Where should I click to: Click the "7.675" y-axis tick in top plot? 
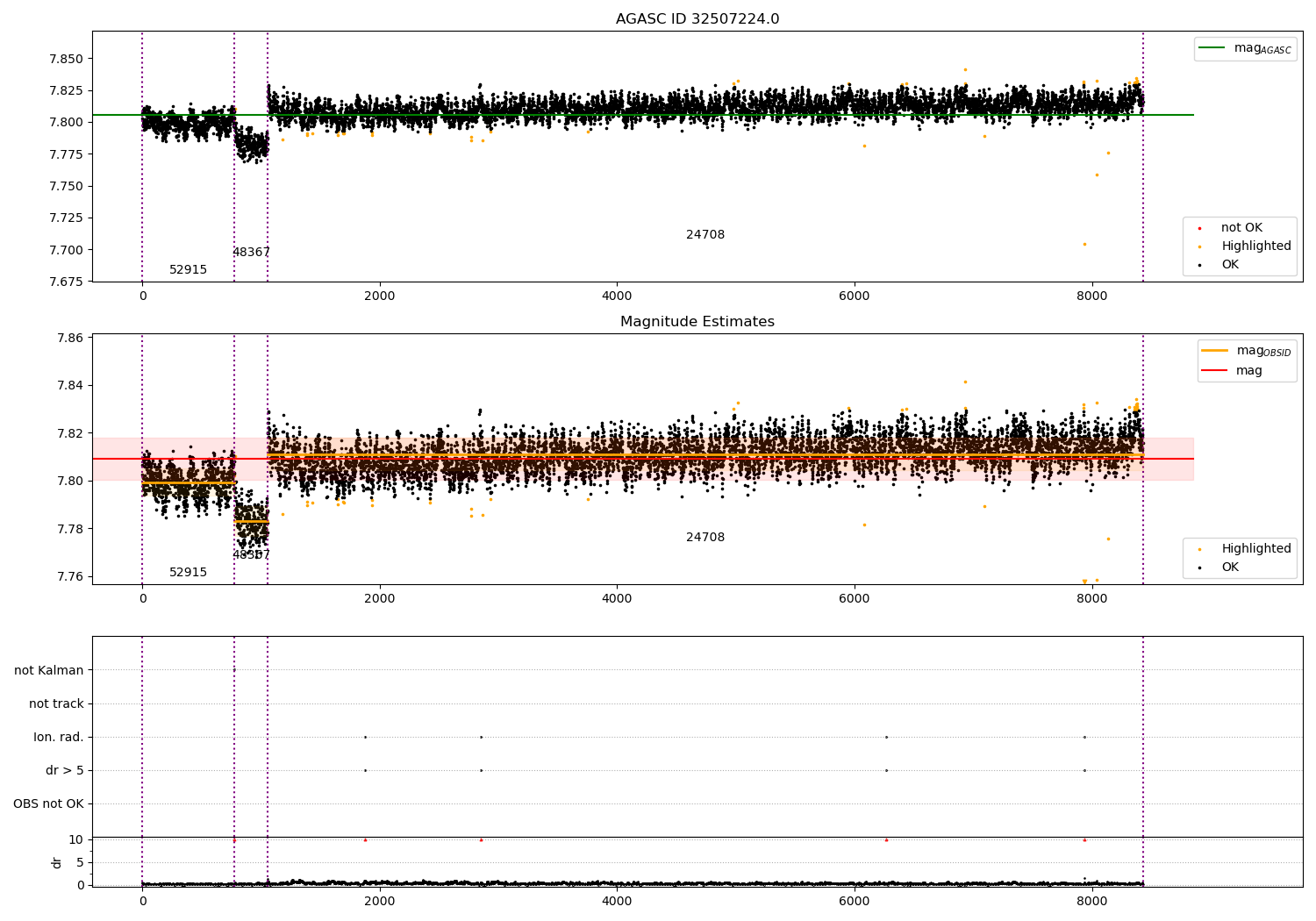(x=67, y=282)
